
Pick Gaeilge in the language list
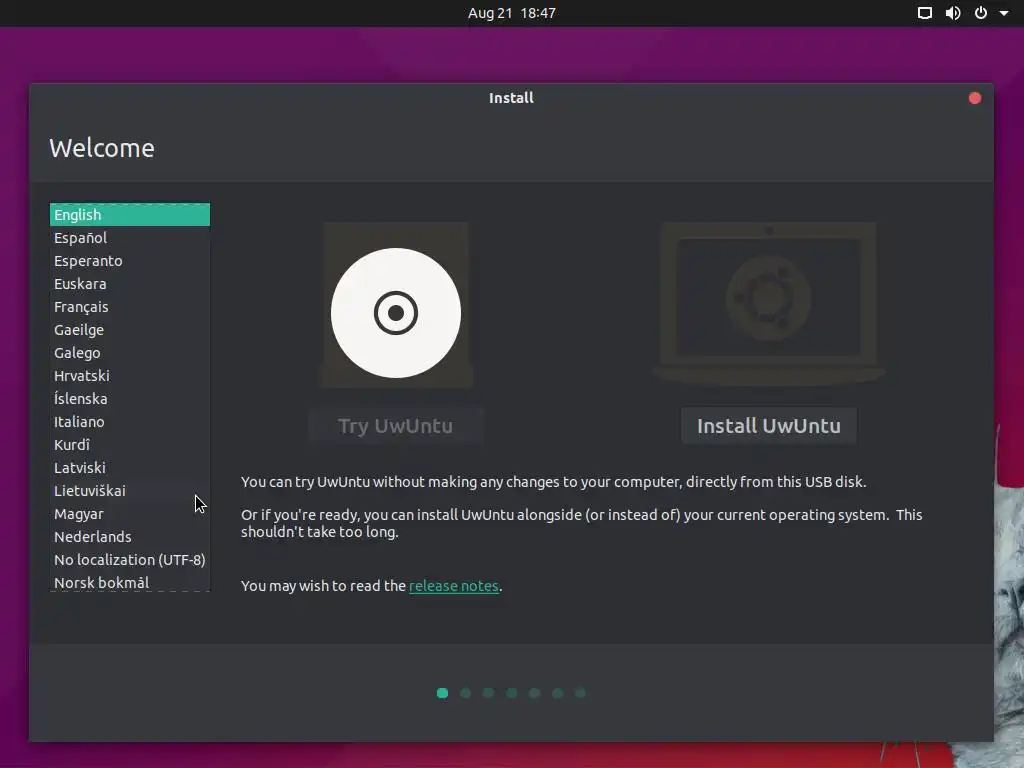(130, 330)
